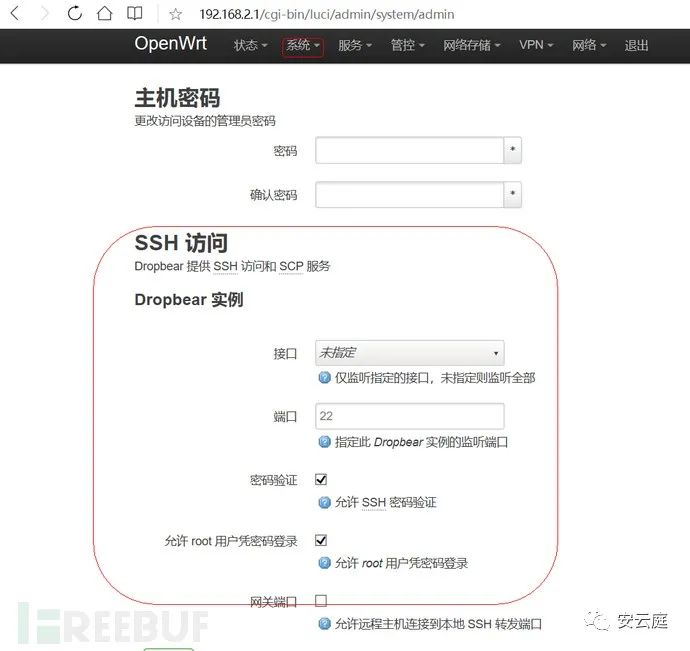
Task: Click the OpenWrt brand logo
Action: [x=171, y=44]
